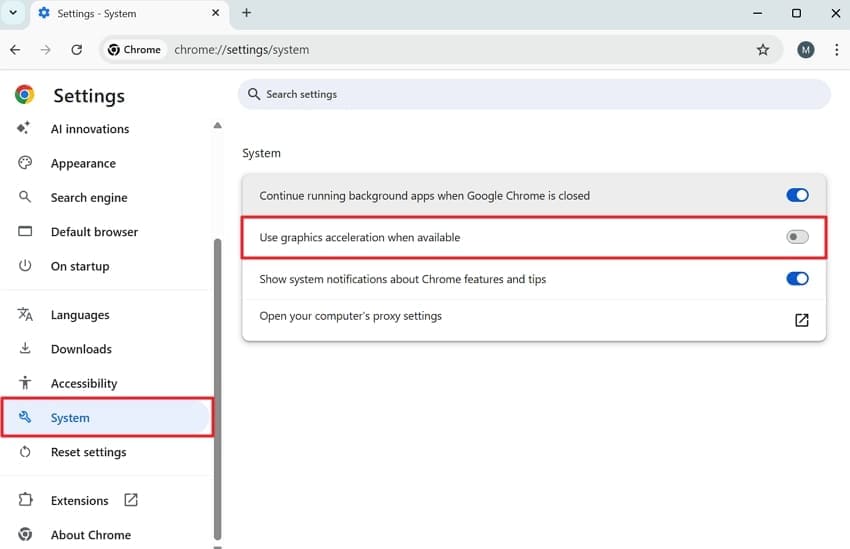Click 'Show system notifications about Chrome' text

[402, 279]
